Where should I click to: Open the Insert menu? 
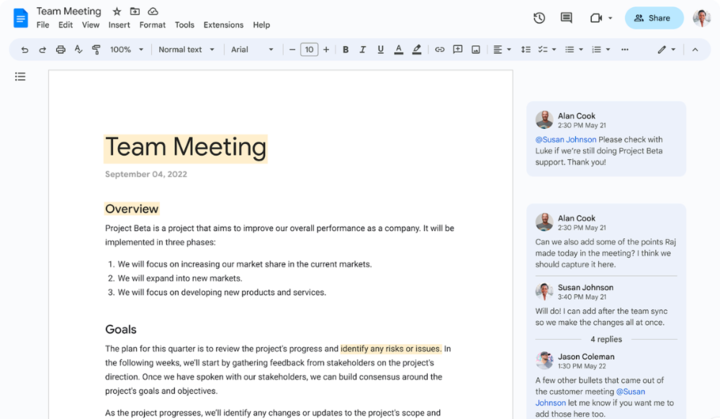pos(119,25)
